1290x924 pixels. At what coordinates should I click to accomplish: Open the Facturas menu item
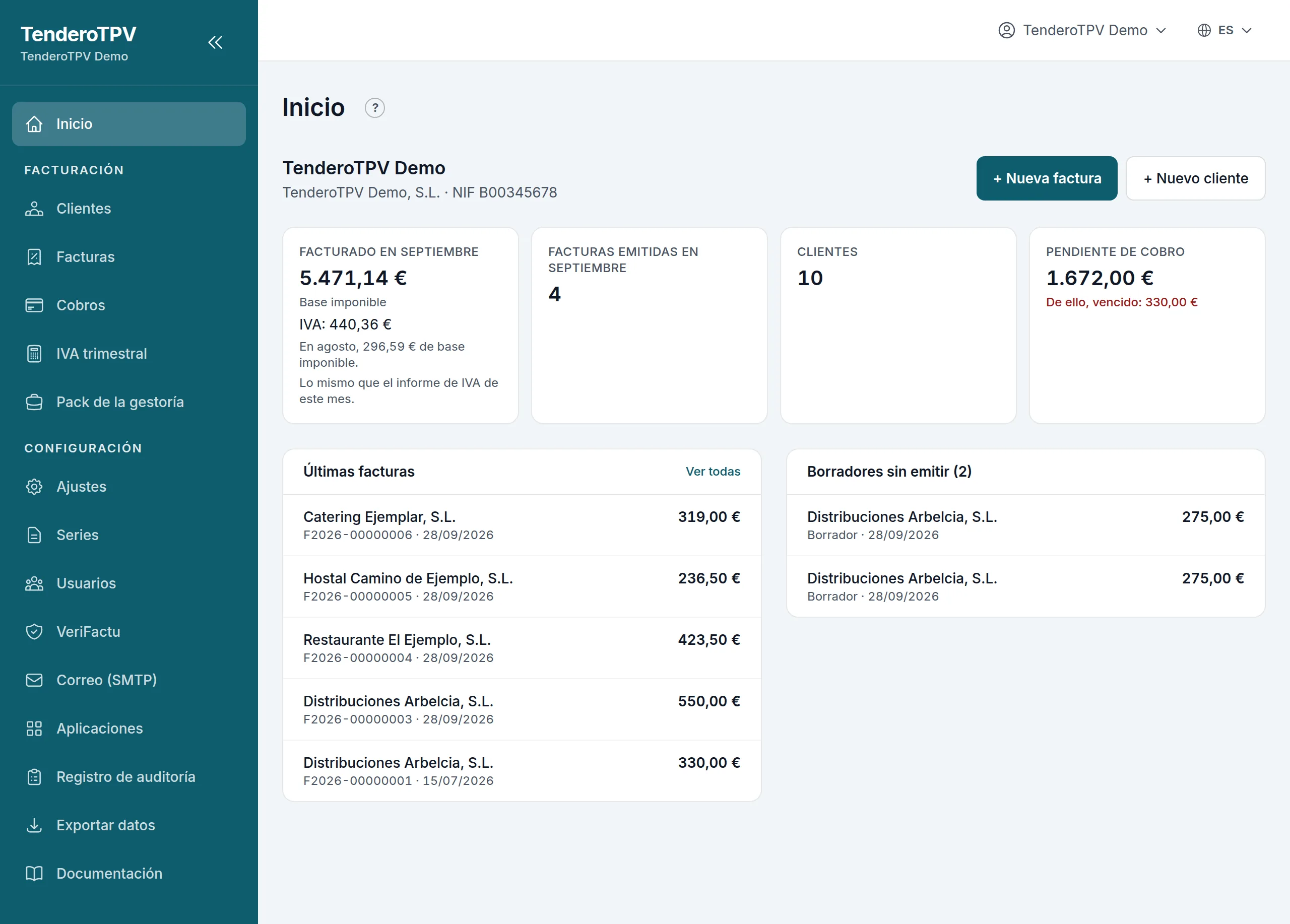(129, 257)
